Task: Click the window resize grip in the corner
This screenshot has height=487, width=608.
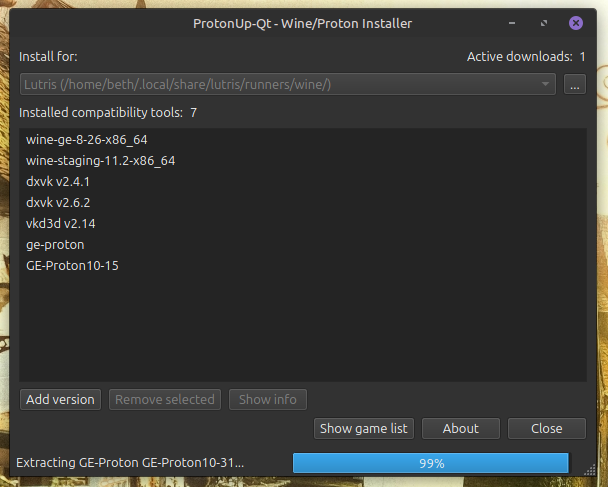Action: click(590, 470)
